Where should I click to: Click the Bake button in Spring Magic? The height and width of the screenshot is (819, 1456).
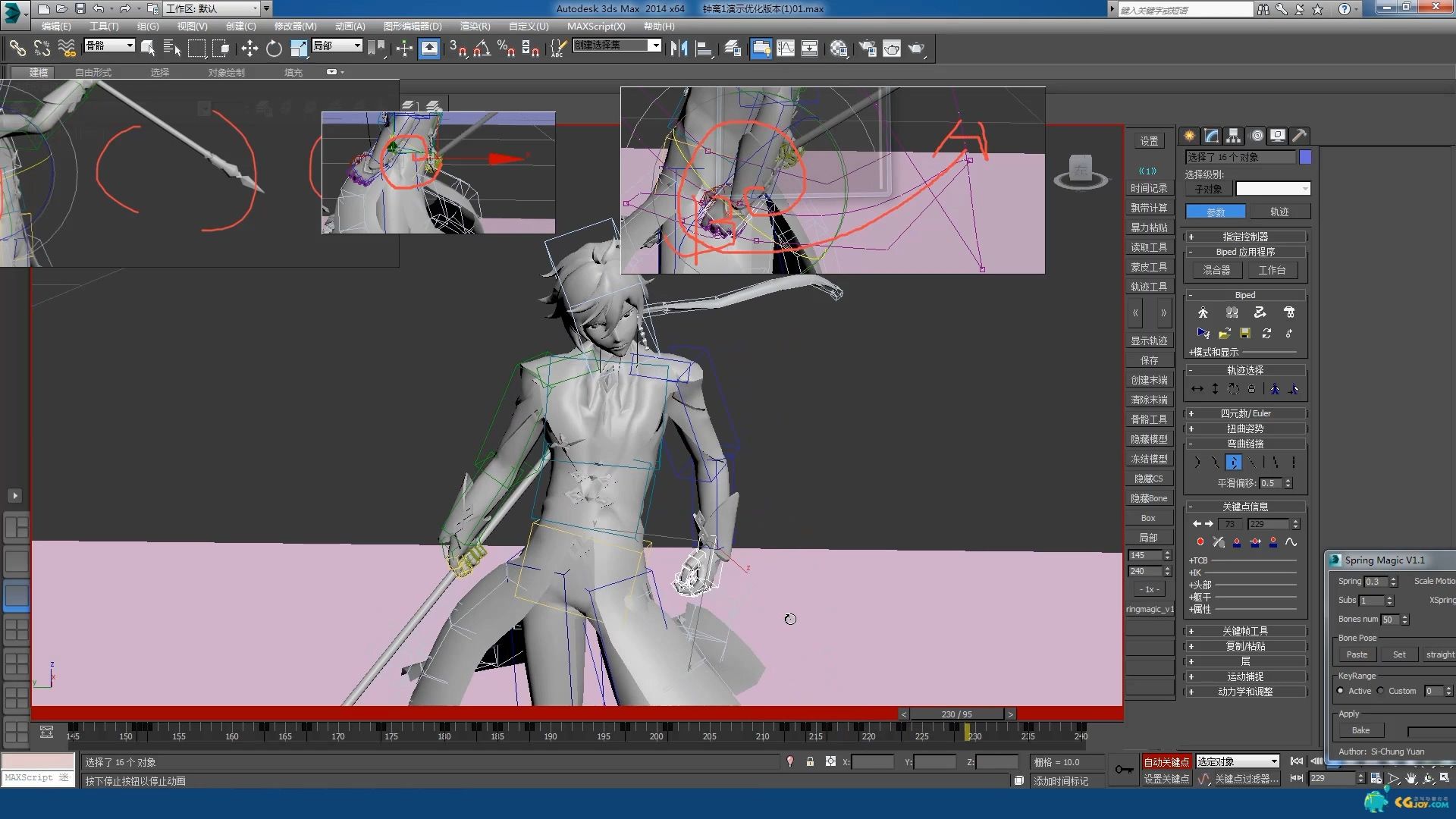coord(1360,730)
